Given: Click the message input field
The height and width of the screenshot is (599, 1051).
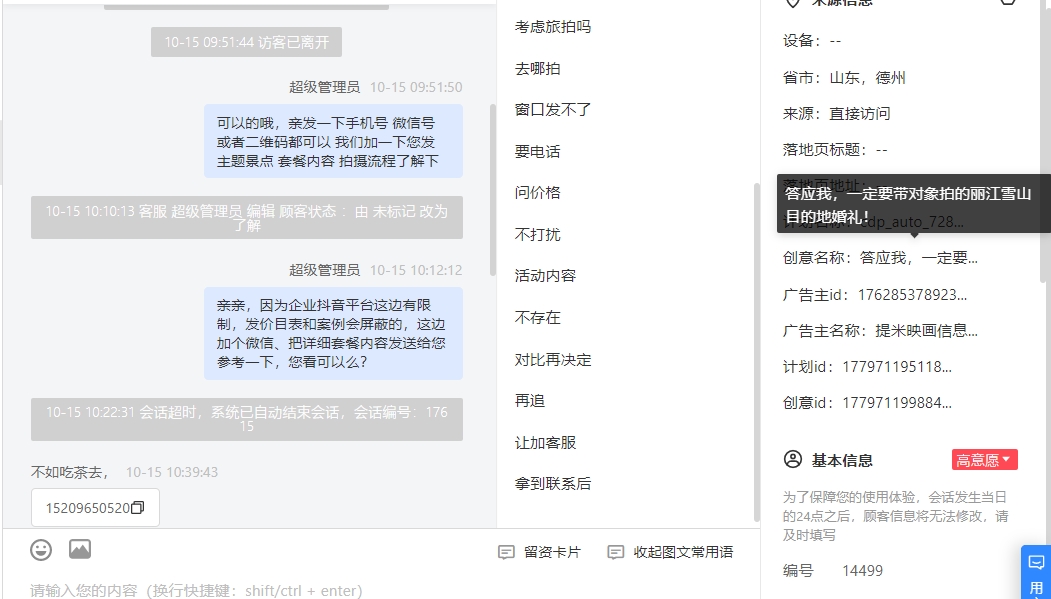Looking at the screenshot, I should pos(382,590).
